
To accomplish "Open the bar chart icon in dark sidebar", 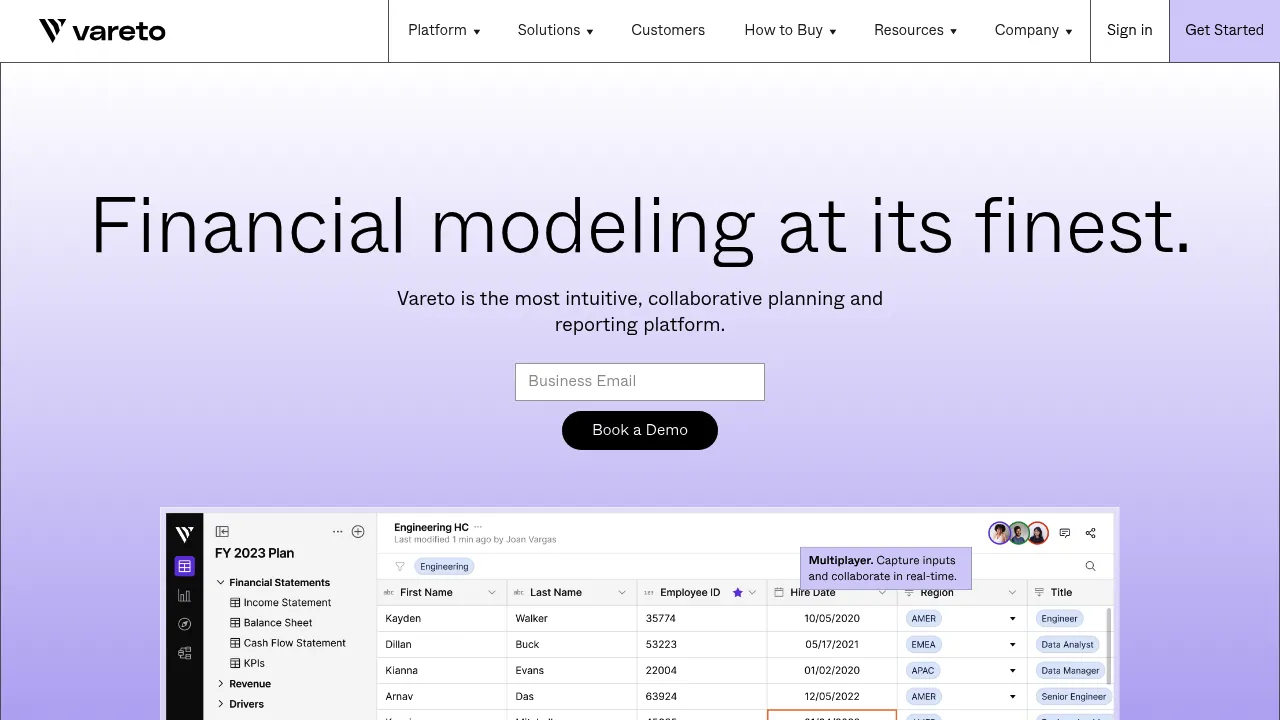I will point(184,595).
